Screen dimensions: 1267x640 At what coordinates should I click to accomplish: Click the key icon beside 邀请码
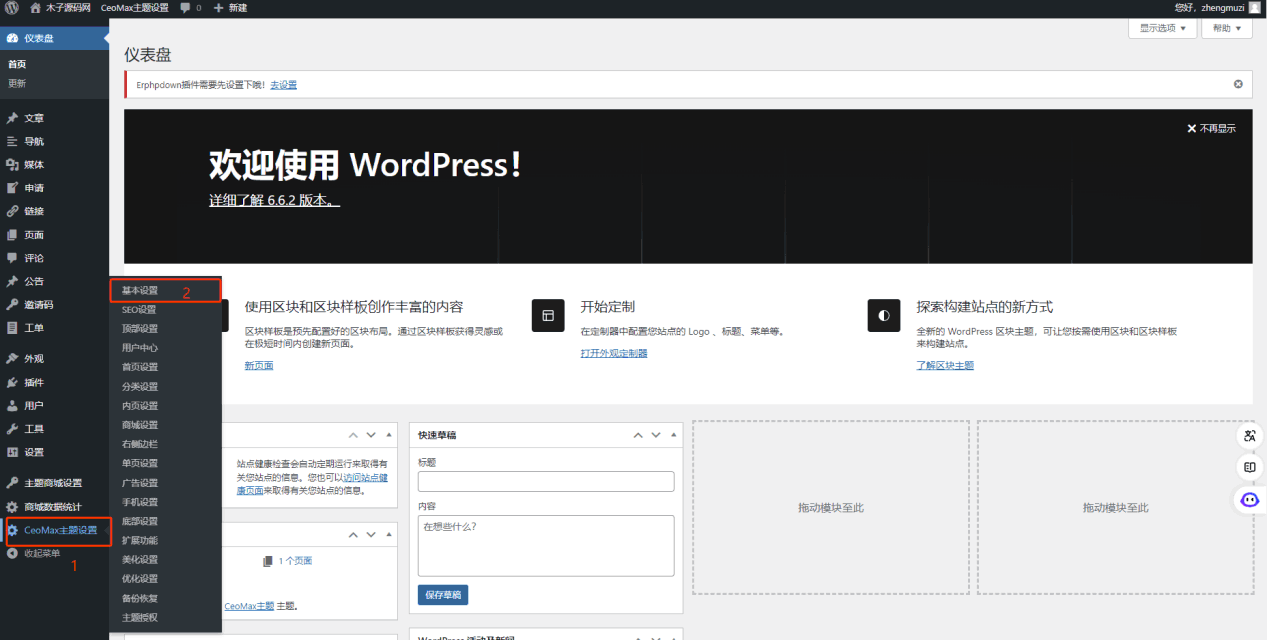[x=12, y=305]
